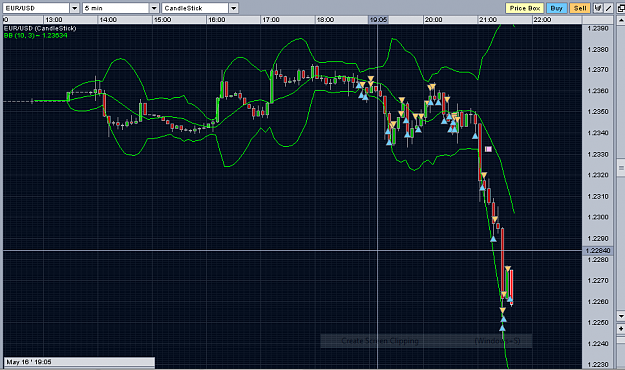The image size is (625, 370).
Task: Click the 19:05 highlighted time label
Action: [x=378, y=20]
